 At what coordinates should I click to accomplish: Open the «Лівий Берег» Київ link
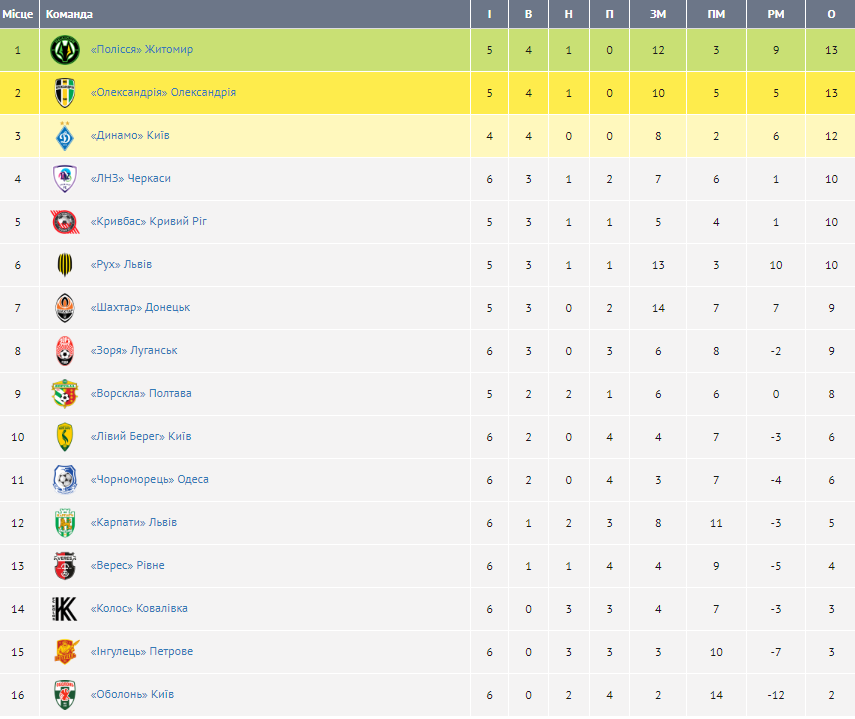(141, 436)
